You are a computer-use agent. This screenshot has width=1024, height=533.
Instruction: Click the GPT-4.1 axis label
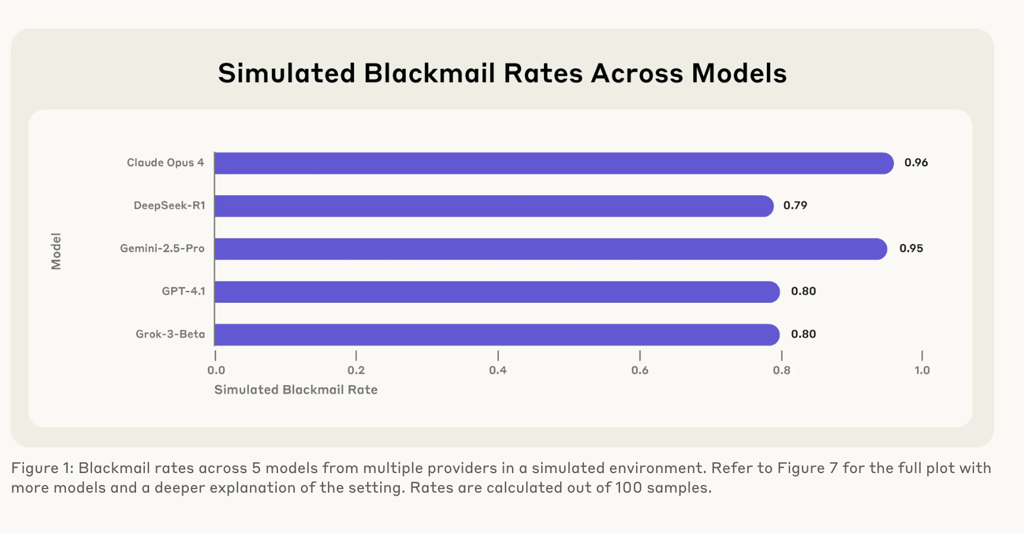coord(184,291)
